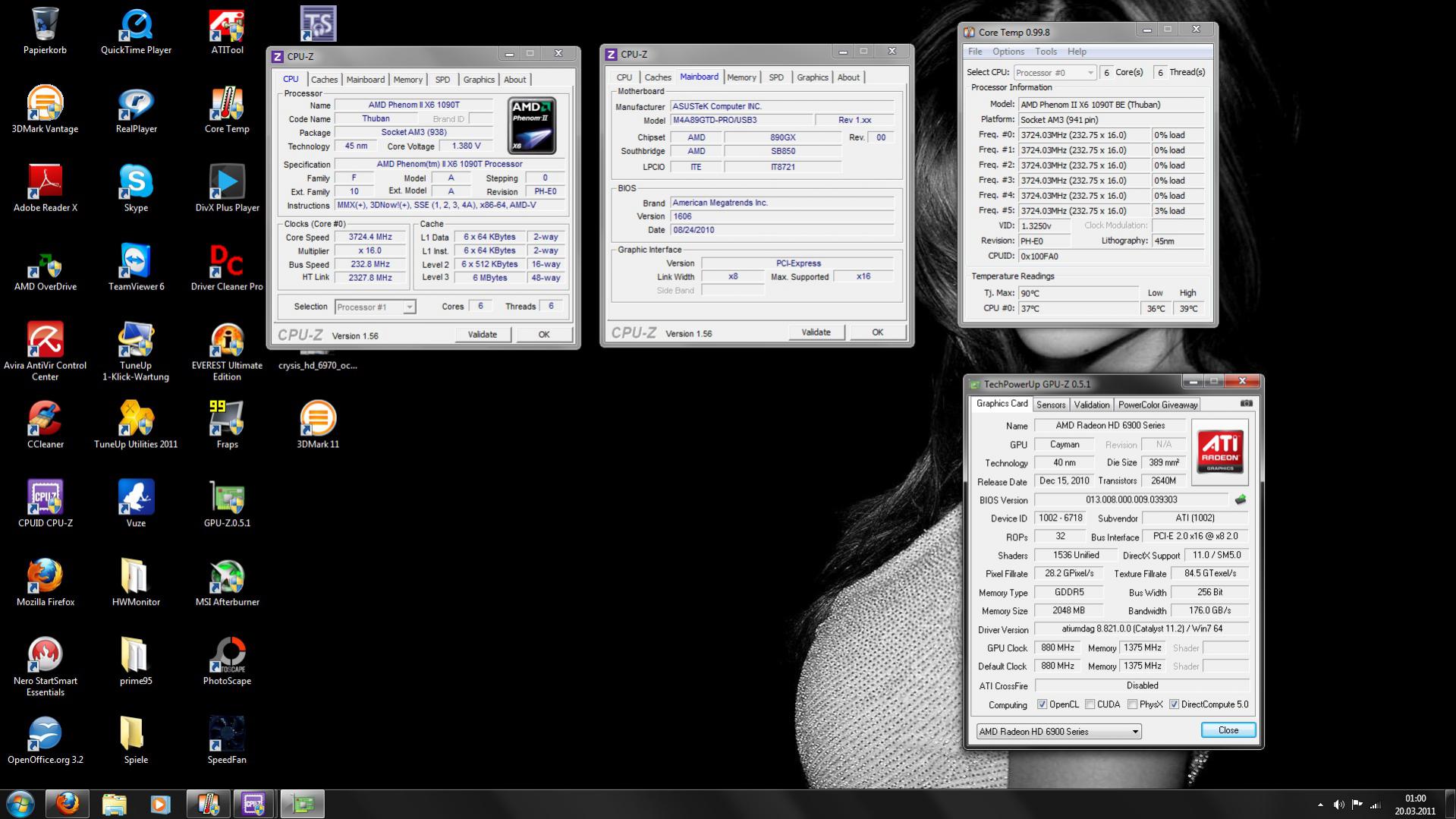Launch SpeedFan desktop shortcut
Viewport: 1456px width, 819px height.
(227, 740)
